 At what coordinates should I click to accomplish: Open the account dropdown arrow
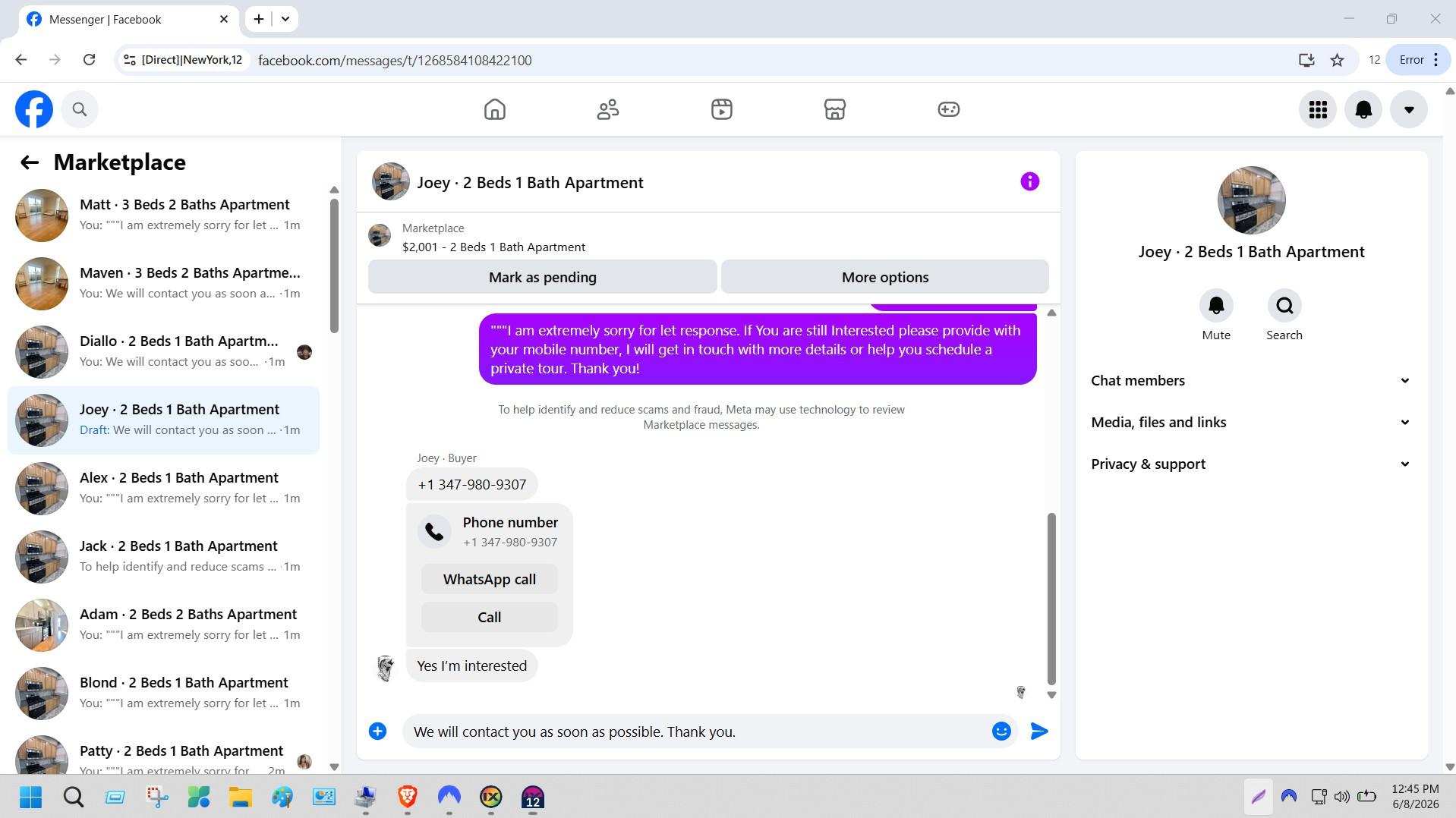[1409, 109]
